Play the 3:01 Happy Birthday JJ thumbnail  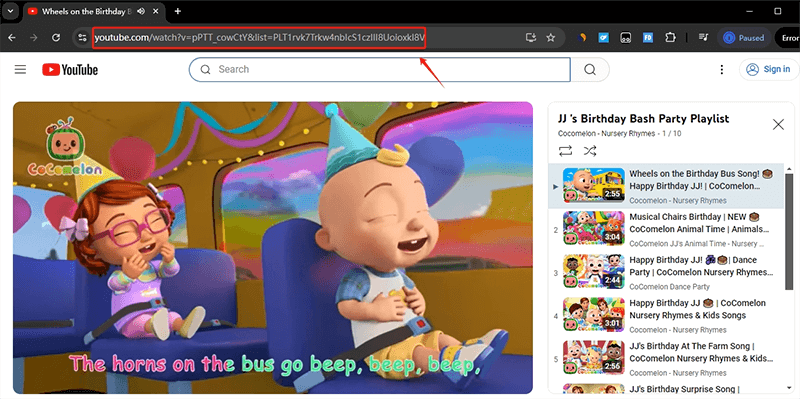(x=594, y=314)
